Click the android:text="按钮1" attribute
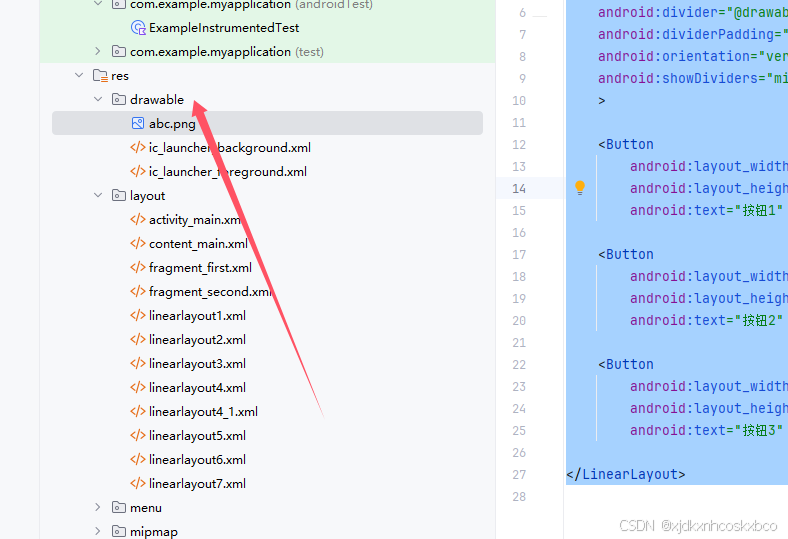Screen dimensions: 788x539 pos(707,210)
